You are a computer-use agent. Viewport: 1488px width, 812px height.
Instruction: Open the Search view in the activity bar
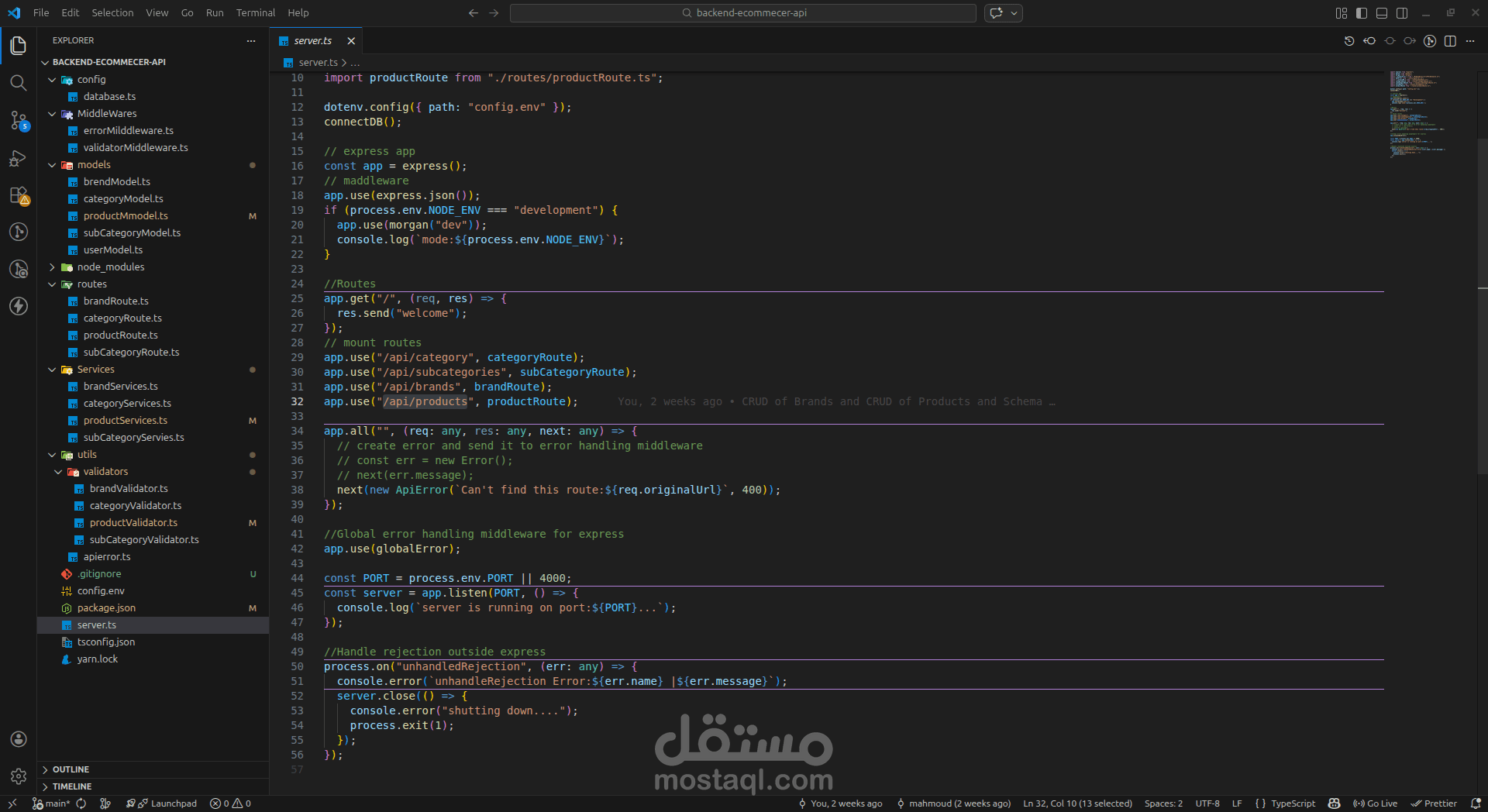[x=19, y=83]
